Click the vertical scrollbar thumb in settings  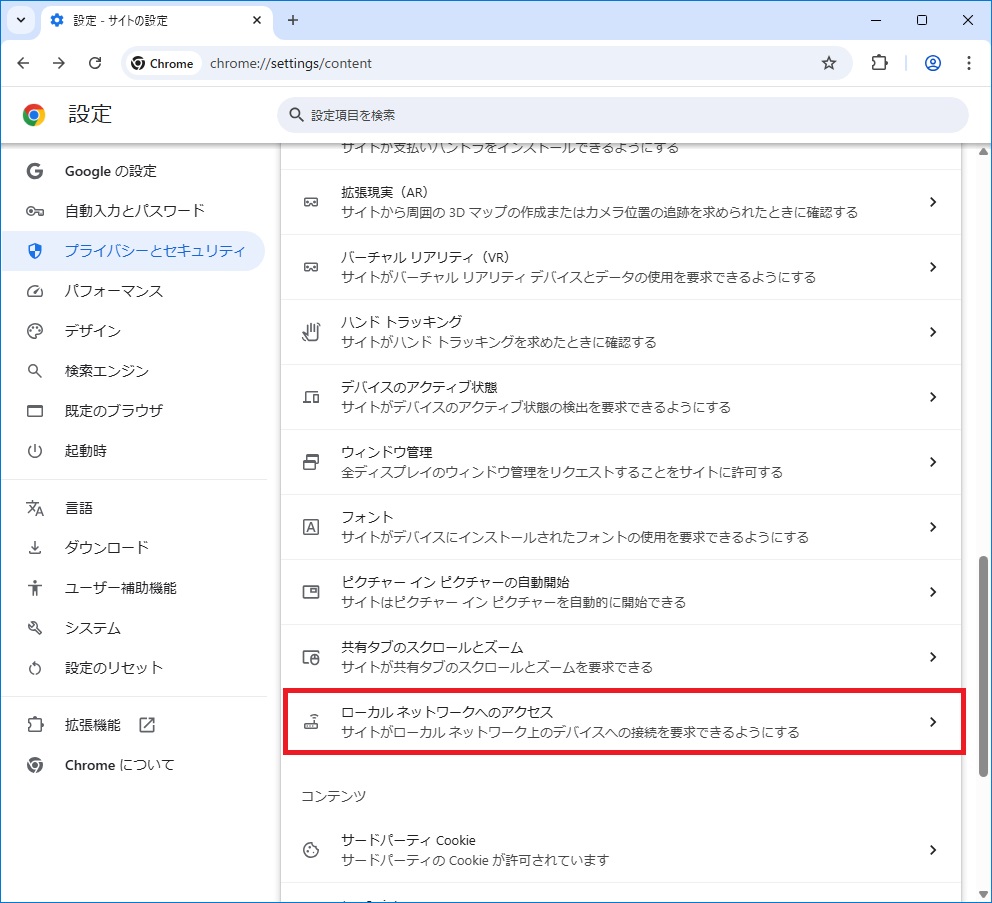(983, 665)
